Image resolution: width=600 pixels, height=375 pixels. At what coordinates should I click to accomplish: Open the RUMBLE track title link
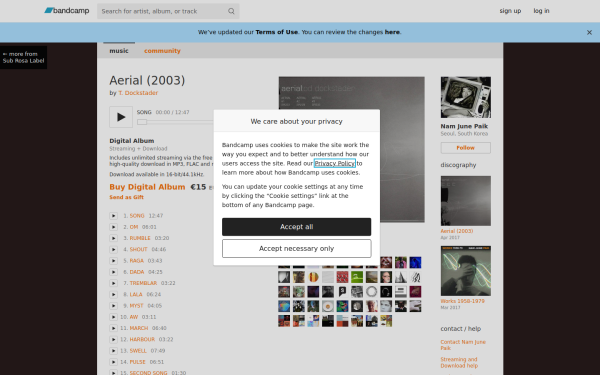coord(140,238)
